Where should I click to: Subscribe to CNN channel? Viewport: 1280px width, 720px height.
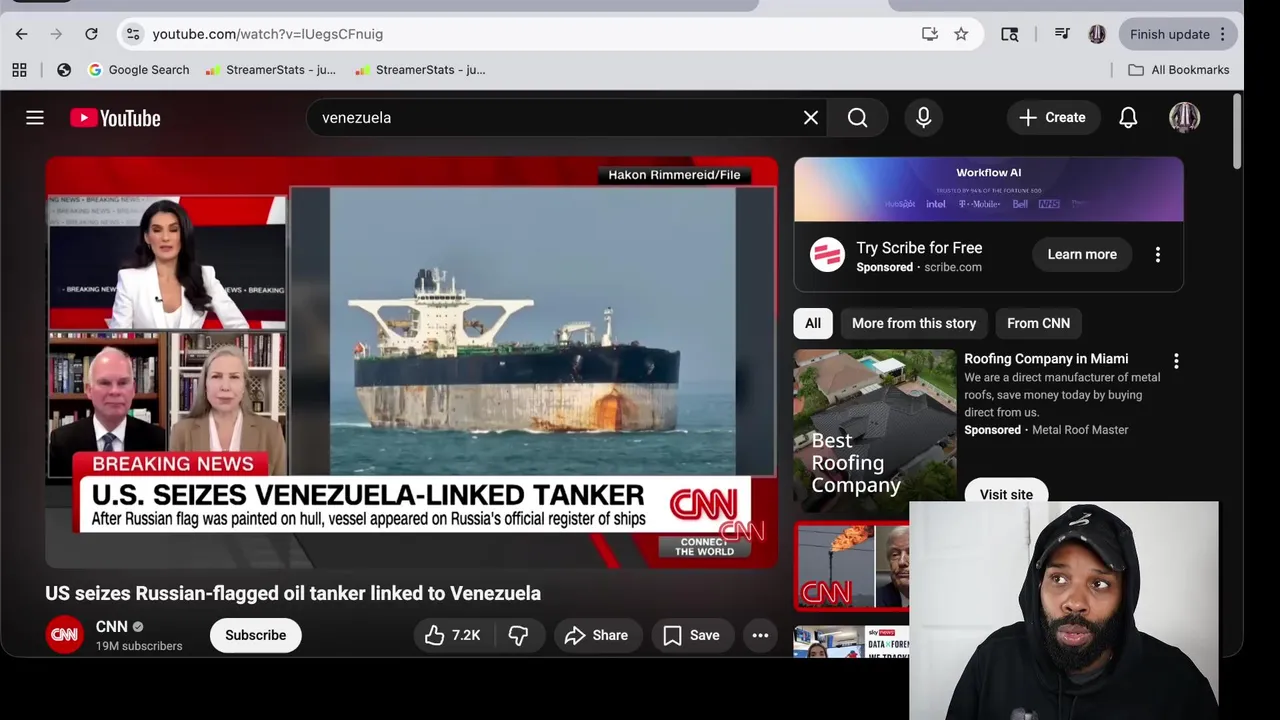pyautogui.click(x=255, y=635)
